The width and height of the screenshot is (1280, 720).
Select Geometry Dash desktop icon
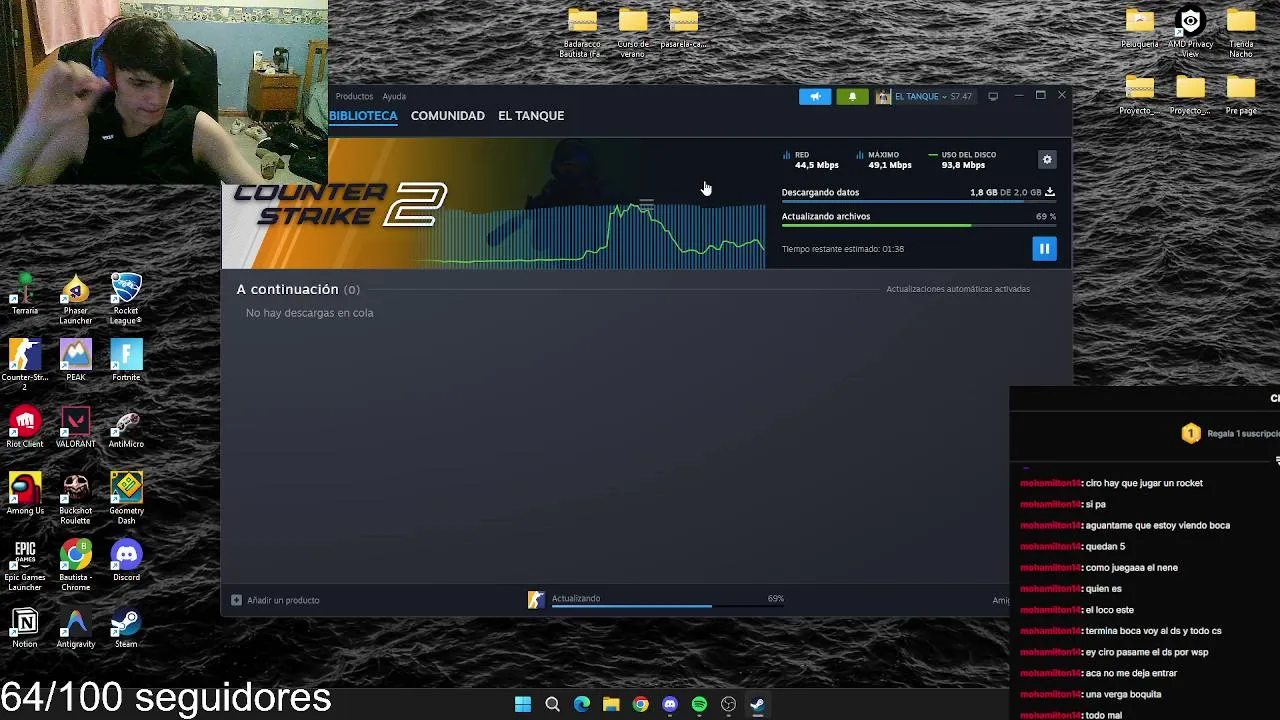tap(126, 499)
